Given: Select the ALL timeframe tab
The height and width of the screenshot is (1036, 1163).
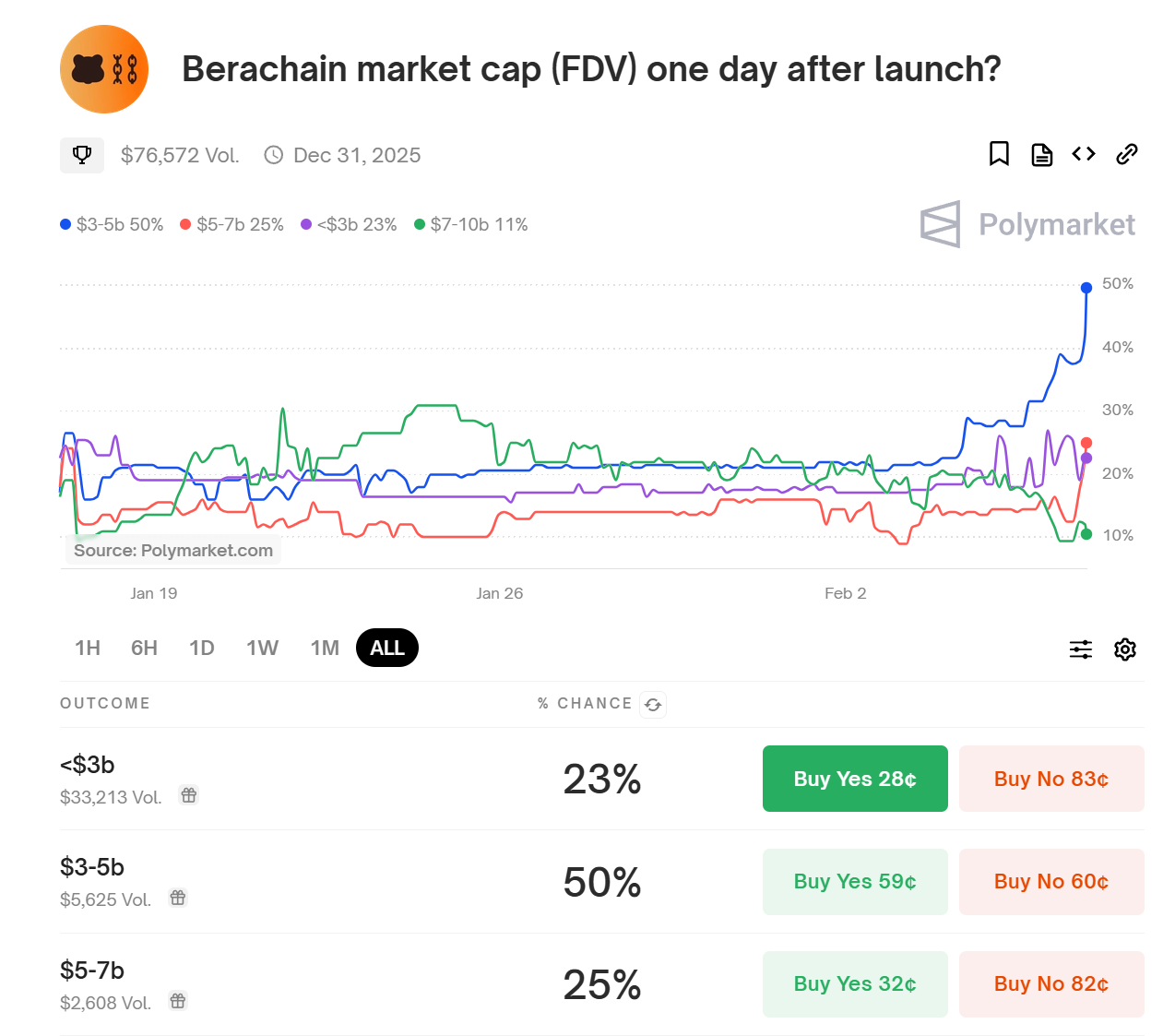Looking at the screenshot, I should coord(386,648).
